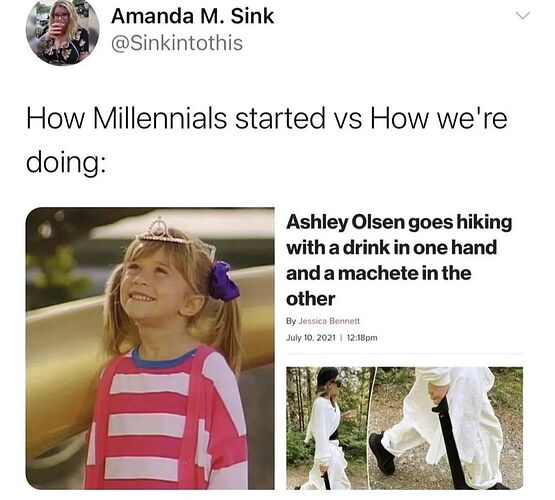Click the pink striped shirt in the photo

click(x=166, y=418)
